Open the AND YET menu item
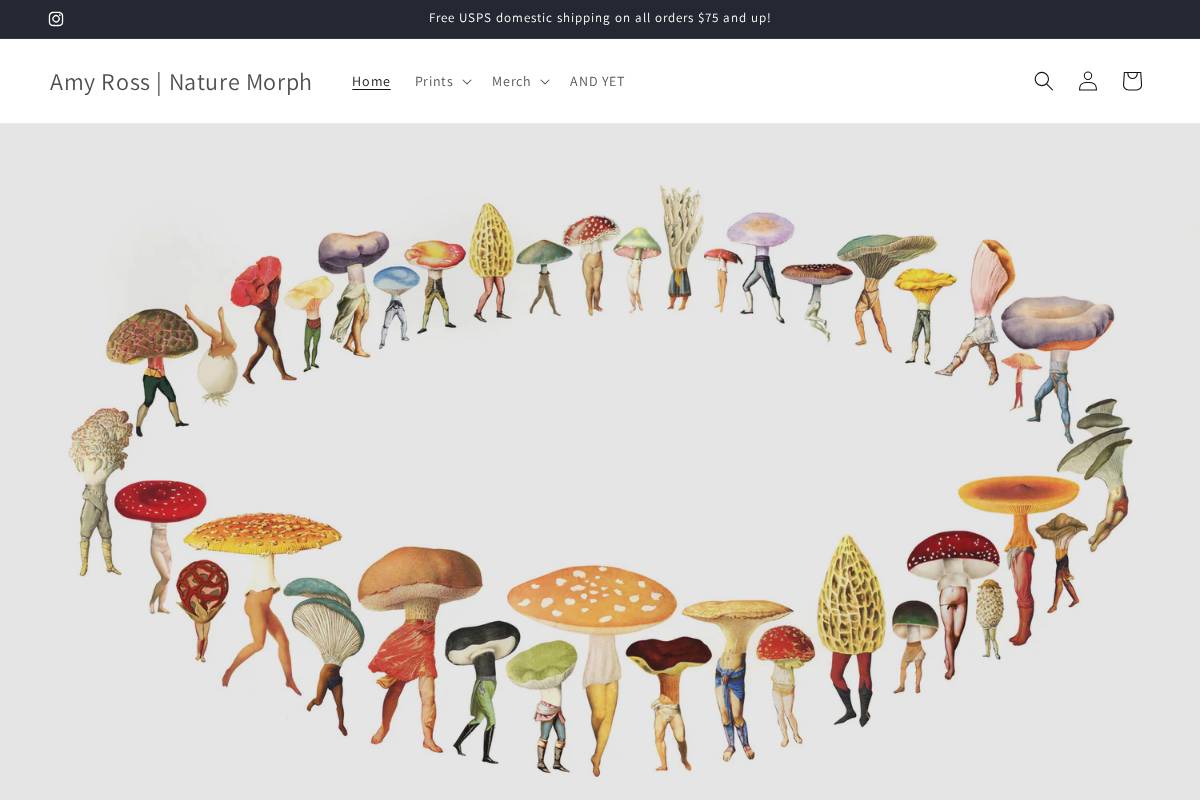 (x=597, y=81)
